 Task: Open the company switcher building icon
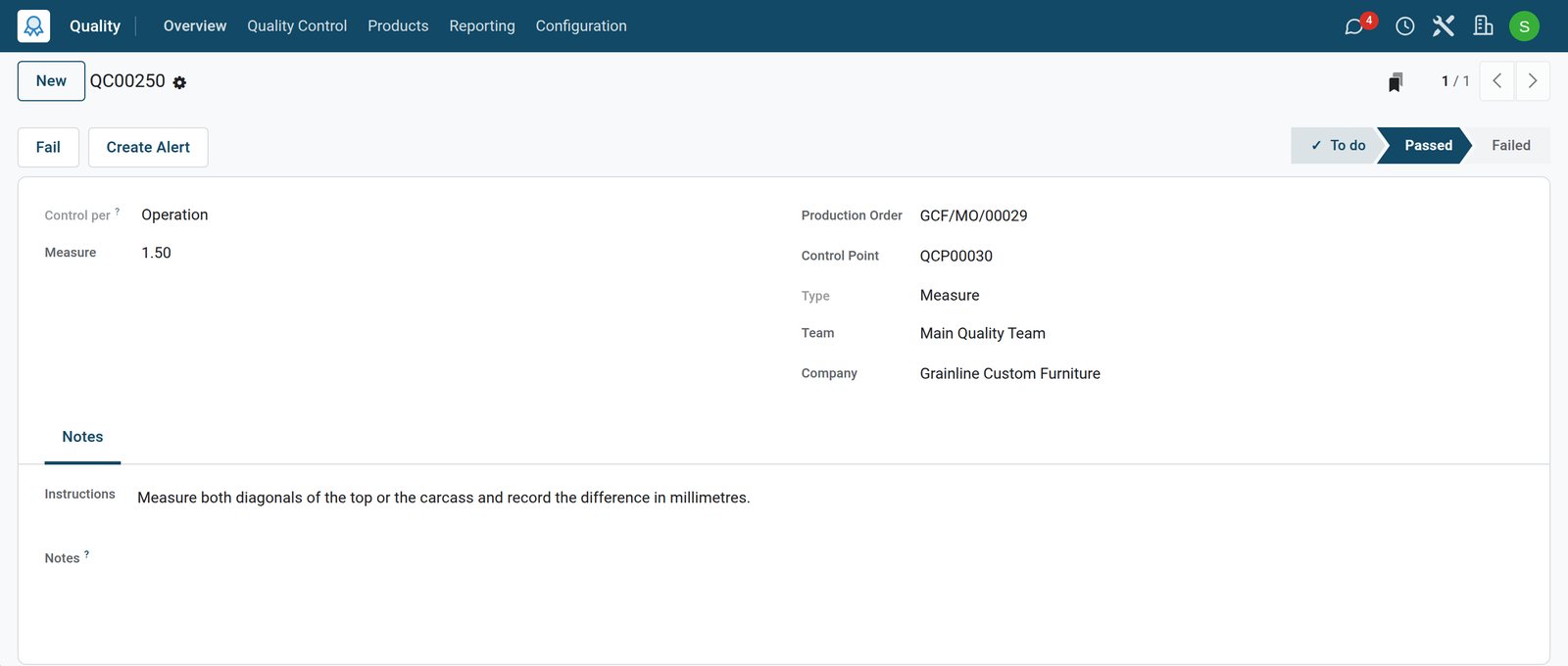pos(1483,26)
